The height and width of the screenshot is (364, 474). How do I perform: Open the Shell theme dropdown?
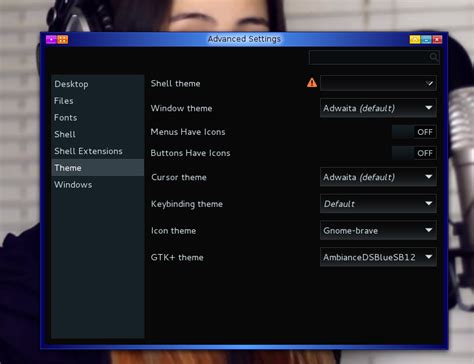(x=378, y=83)
